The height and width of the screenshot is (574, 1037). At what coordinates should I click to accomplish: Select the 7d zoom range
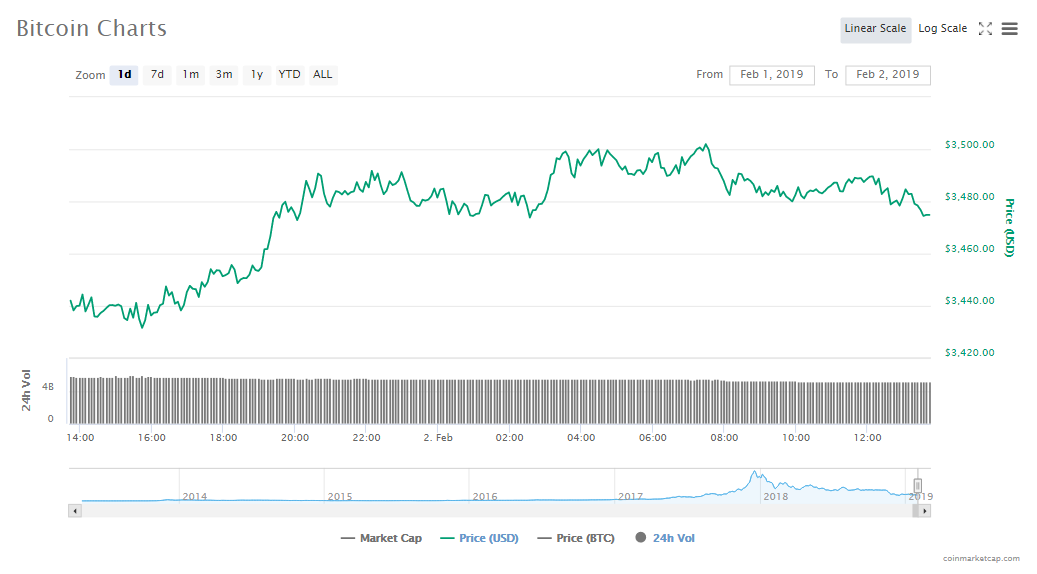point(157,75)
